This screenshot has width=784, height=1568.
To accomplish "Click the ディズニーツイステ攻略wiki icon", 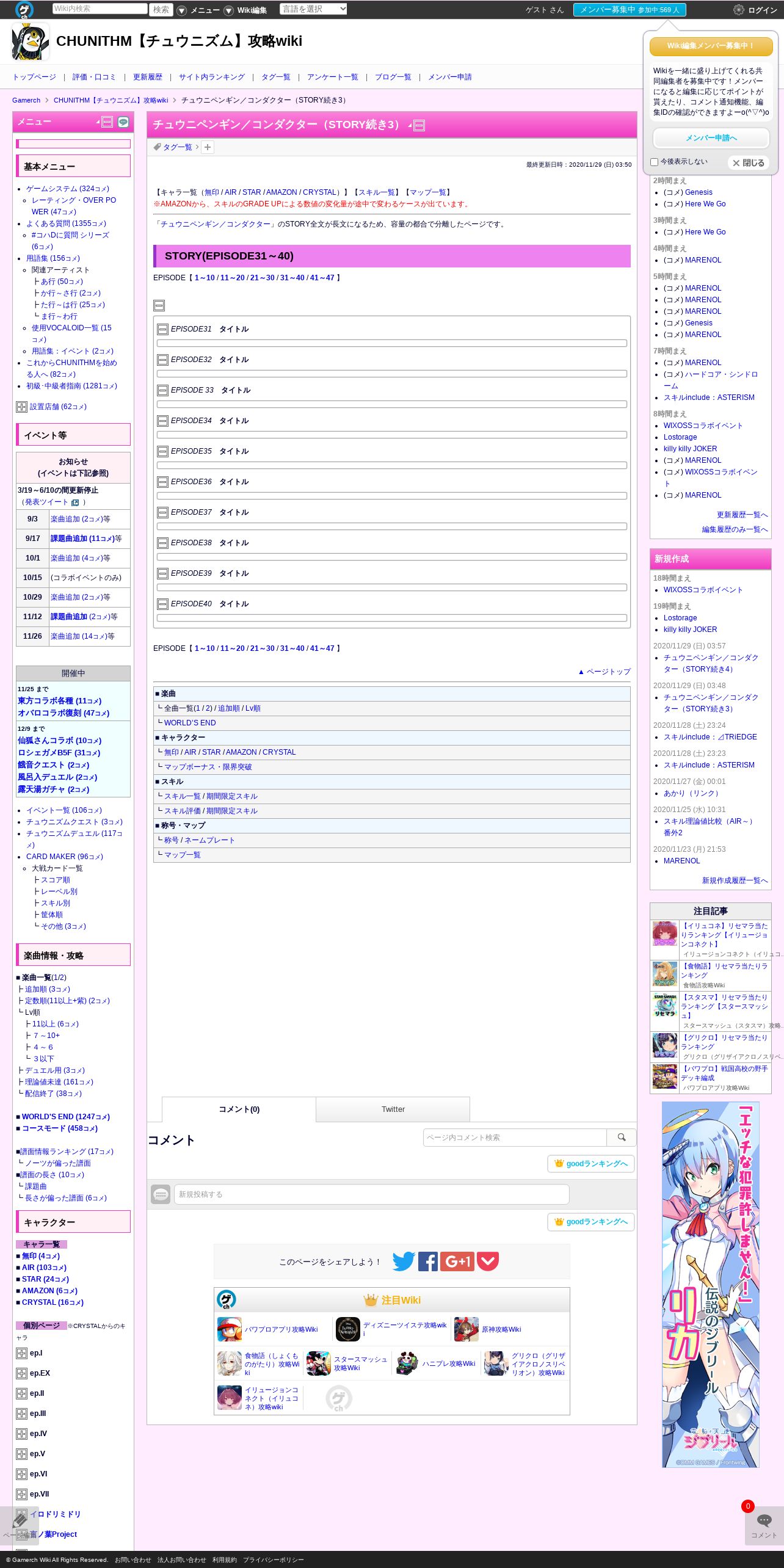I will point(348,1329).
